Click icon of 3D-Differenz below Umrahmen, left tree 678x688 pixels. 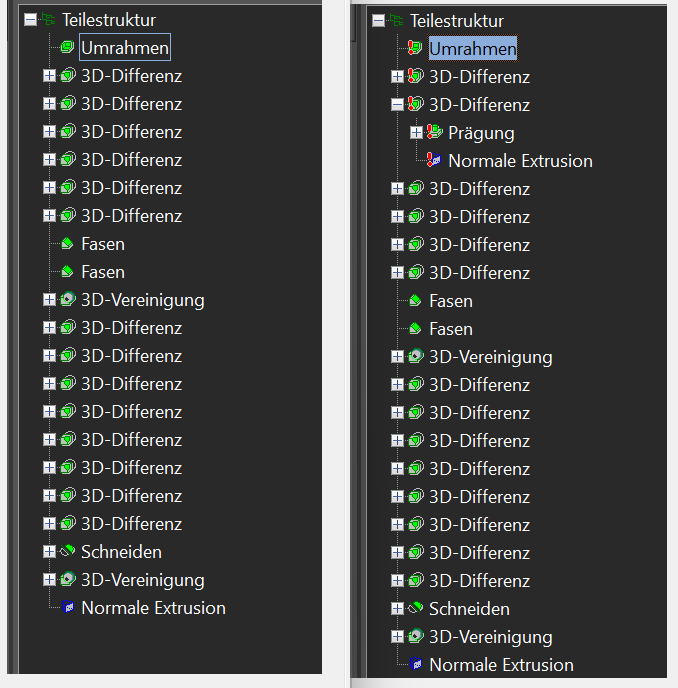point(68,75)
